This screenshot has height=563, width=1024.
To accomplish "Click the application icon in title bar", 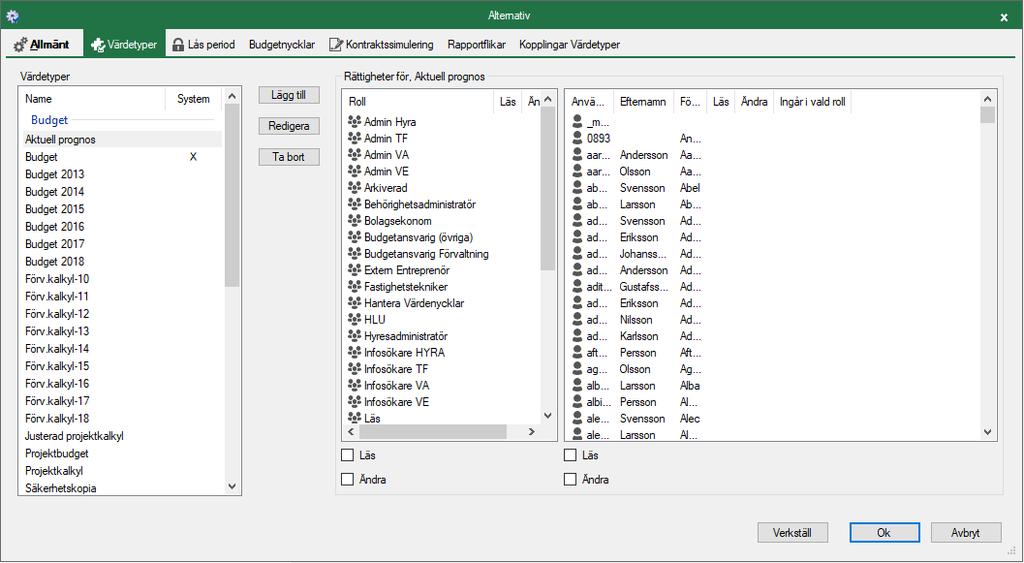I will pos(12,16).
